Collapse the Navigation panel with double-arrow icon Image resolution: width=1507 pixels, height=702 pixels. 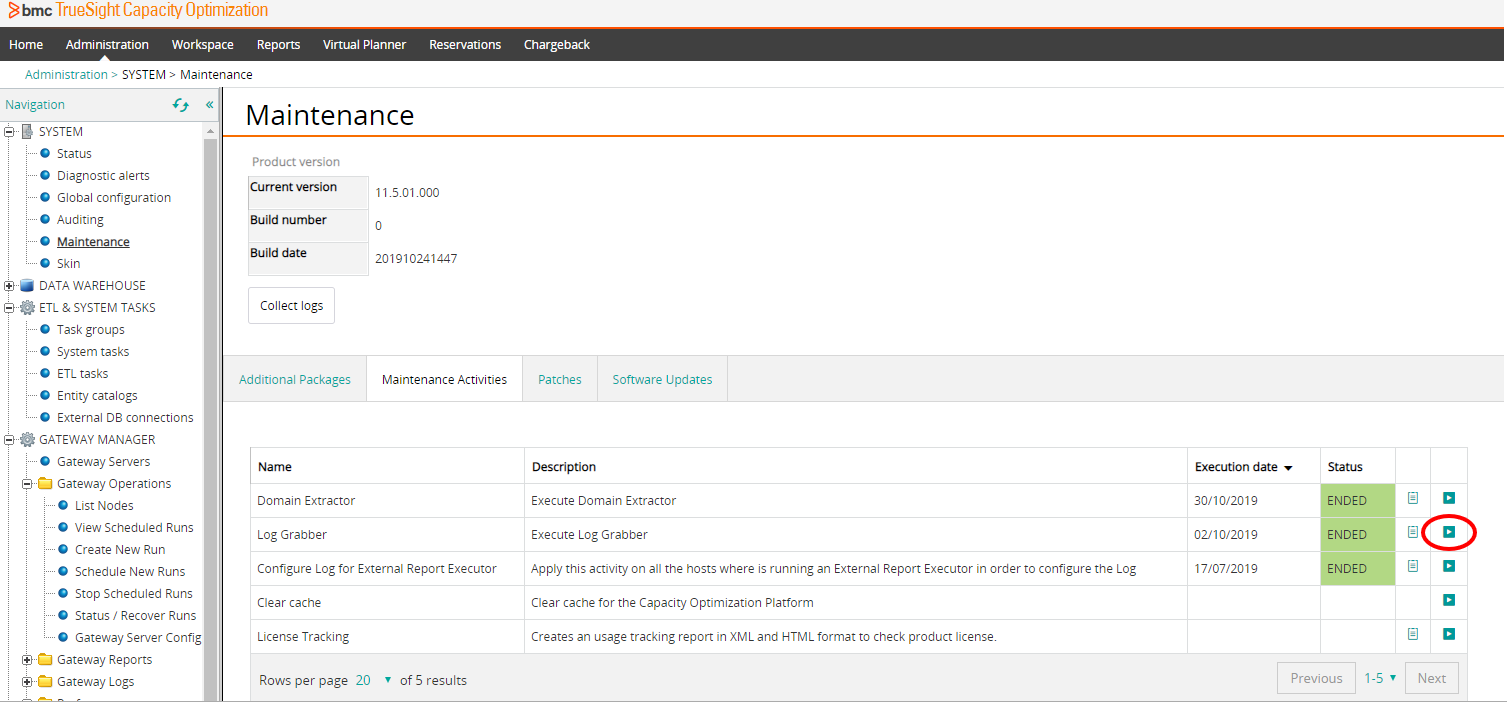(210, 105)
